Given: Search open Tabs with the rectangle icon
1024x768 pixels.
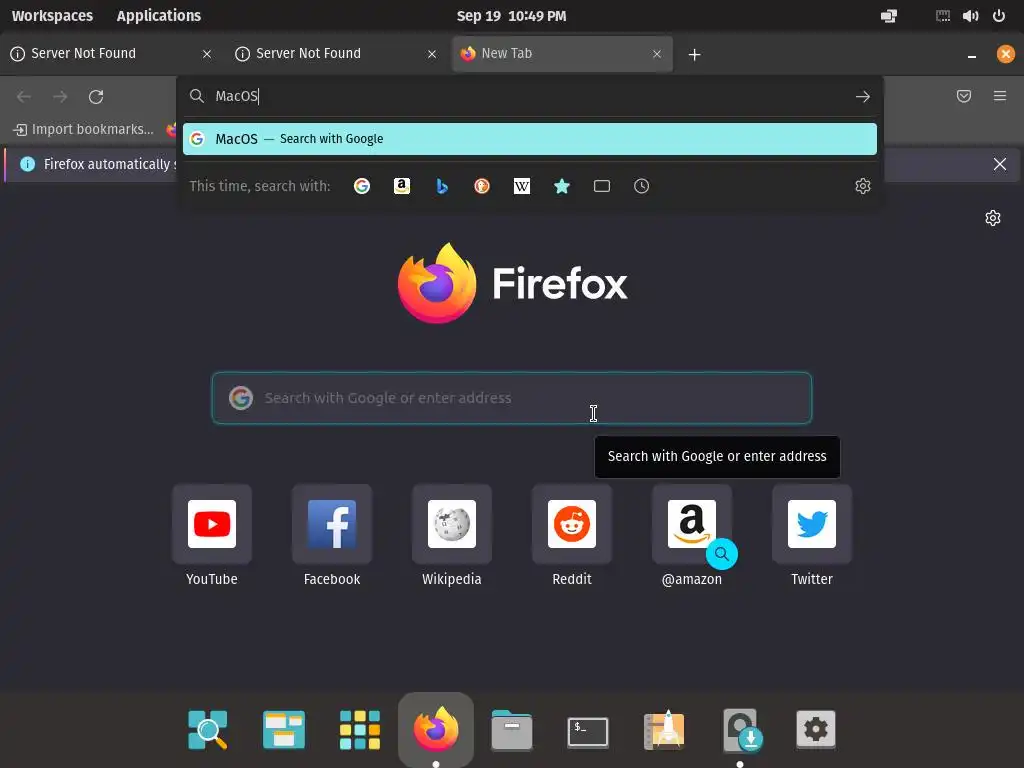Looking at the screenshot, I should pos(601,186).
